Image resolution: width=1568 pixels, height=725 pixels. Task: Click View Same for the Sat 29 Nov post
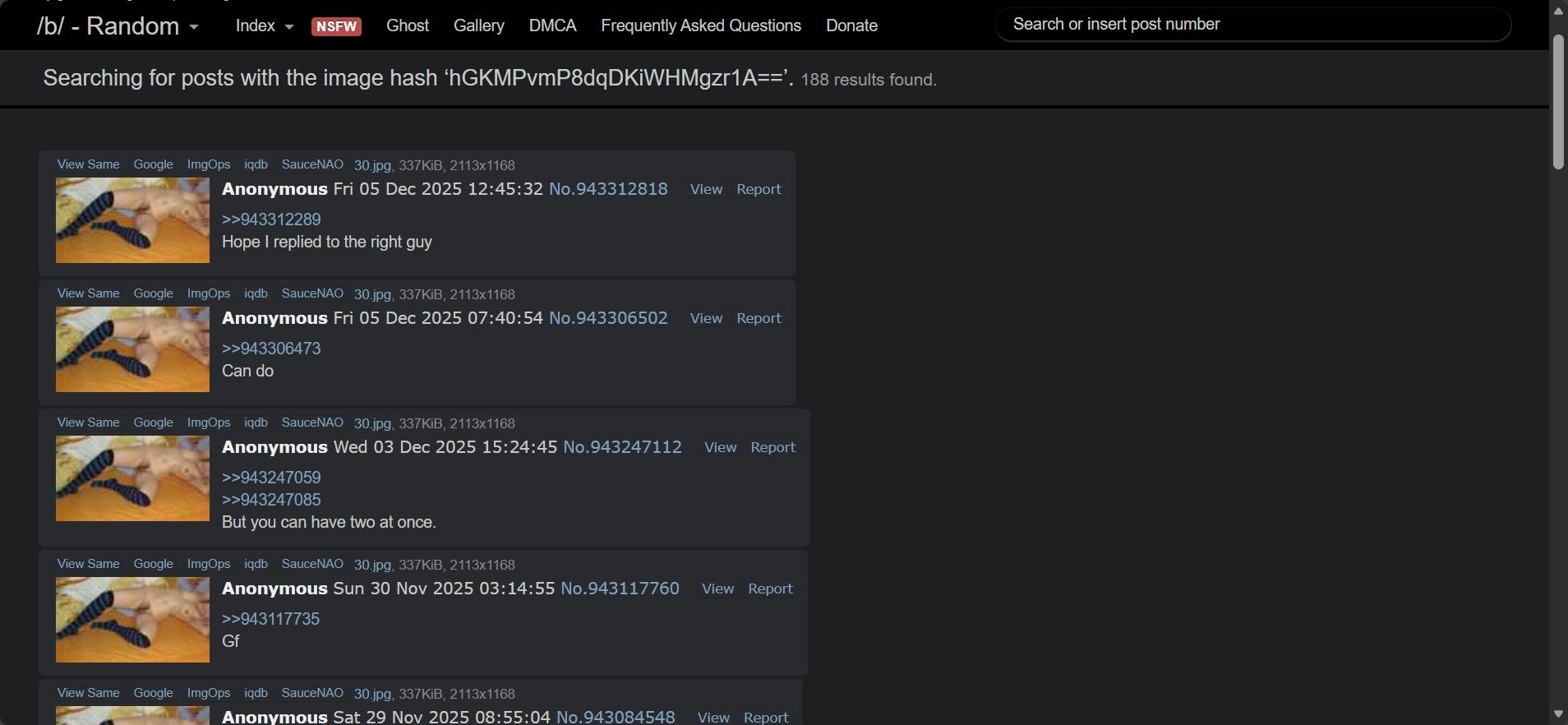pos(88,693)
